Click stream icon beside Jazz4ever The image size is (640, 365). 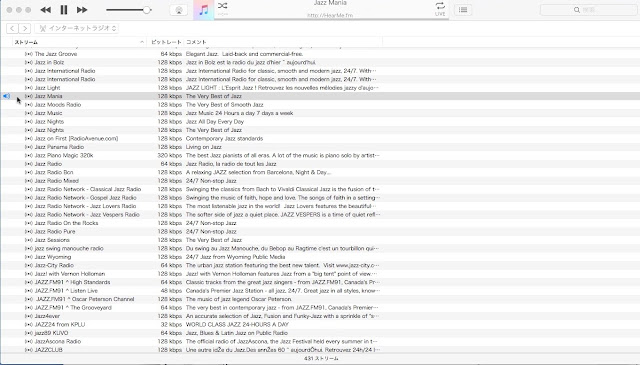coord(29,316)
